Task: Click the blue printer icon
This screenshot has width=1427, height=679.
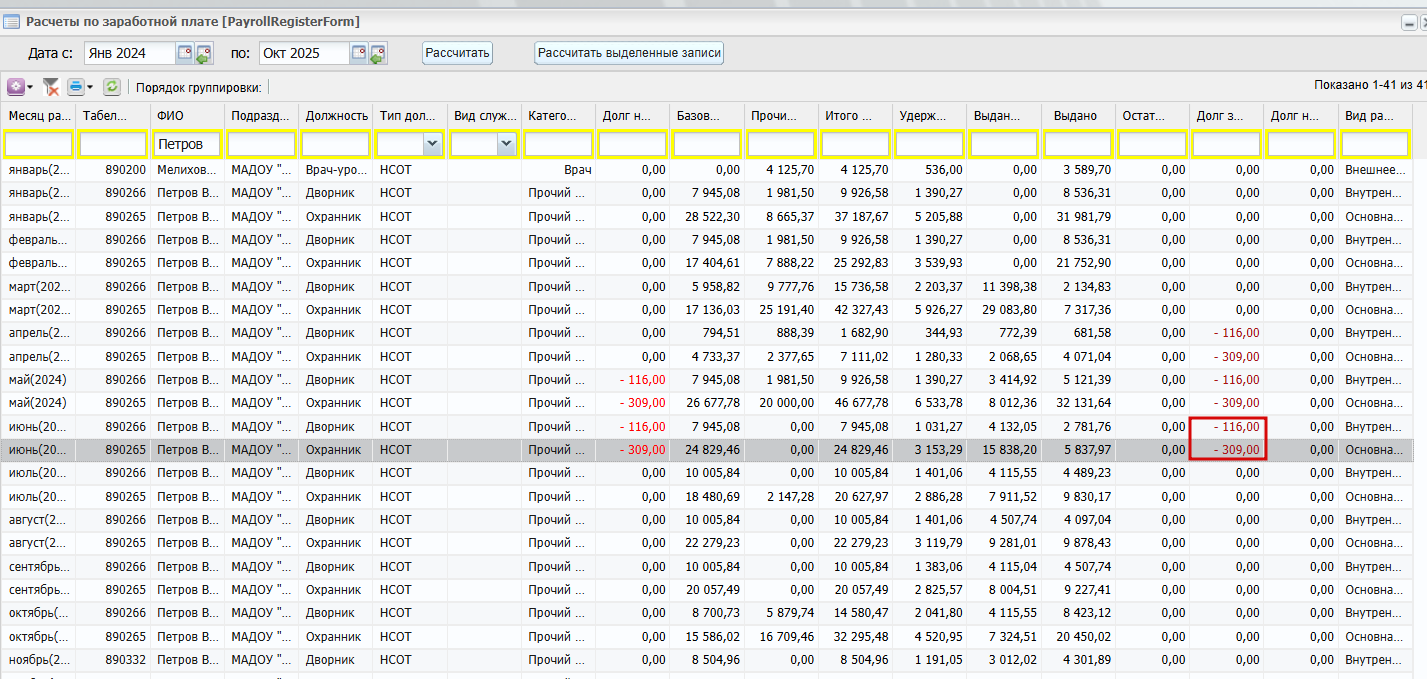Action: (76, 87)
